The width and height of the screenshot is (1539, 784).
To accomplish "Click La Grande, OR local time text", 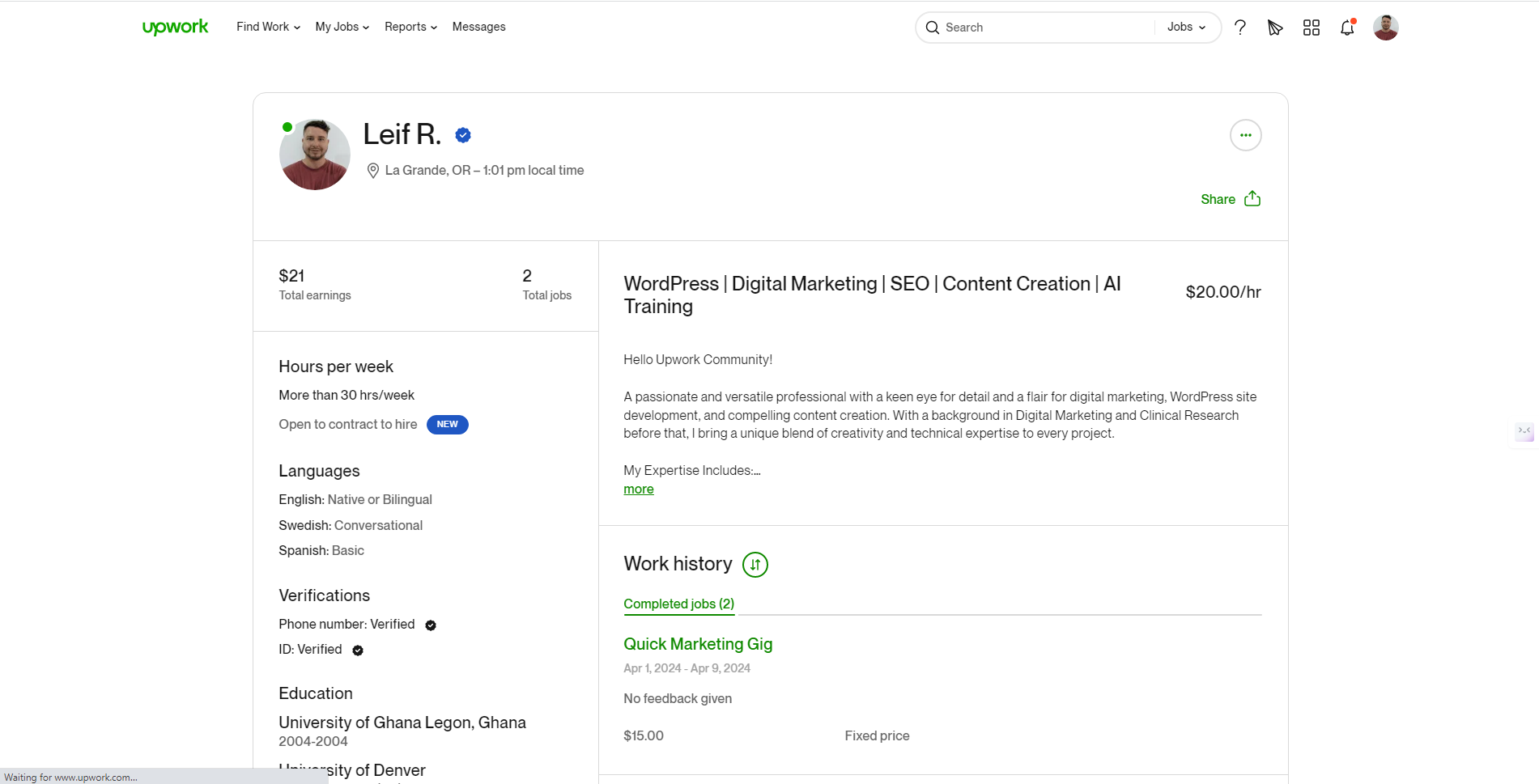I will [484, 171].
